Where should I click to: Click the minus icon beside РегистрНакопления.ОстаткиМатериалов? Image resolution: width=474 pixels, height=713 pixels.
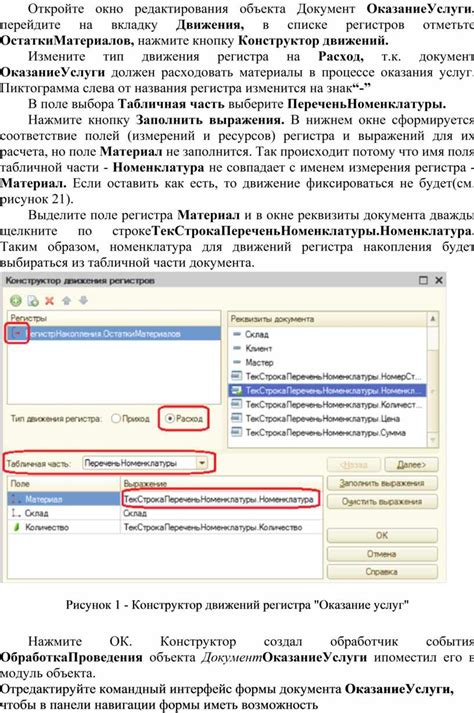click(17, 334)
